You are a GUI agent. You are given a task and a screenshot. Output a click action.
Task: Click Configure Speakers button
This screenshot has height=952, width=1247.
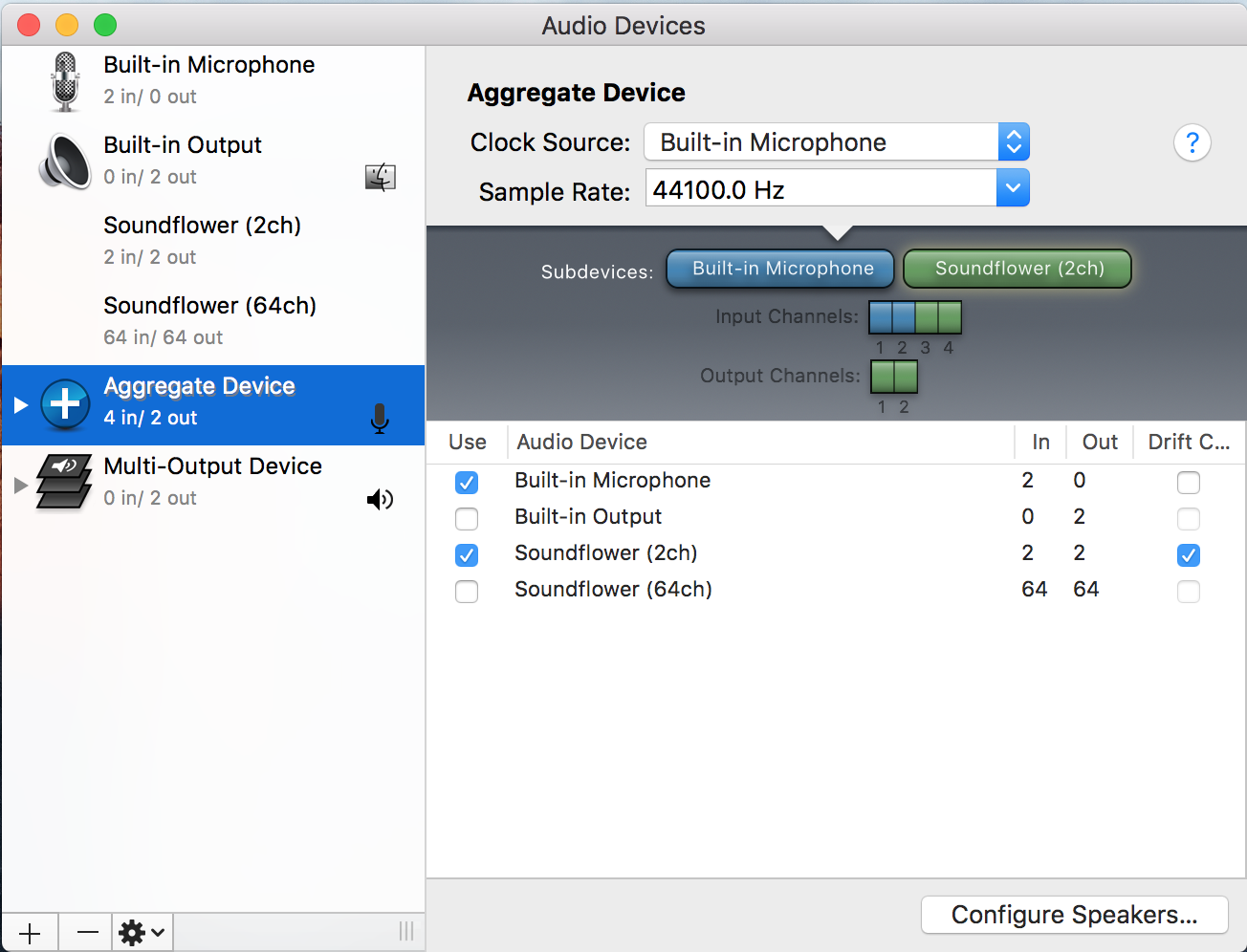coord(1075,915)
